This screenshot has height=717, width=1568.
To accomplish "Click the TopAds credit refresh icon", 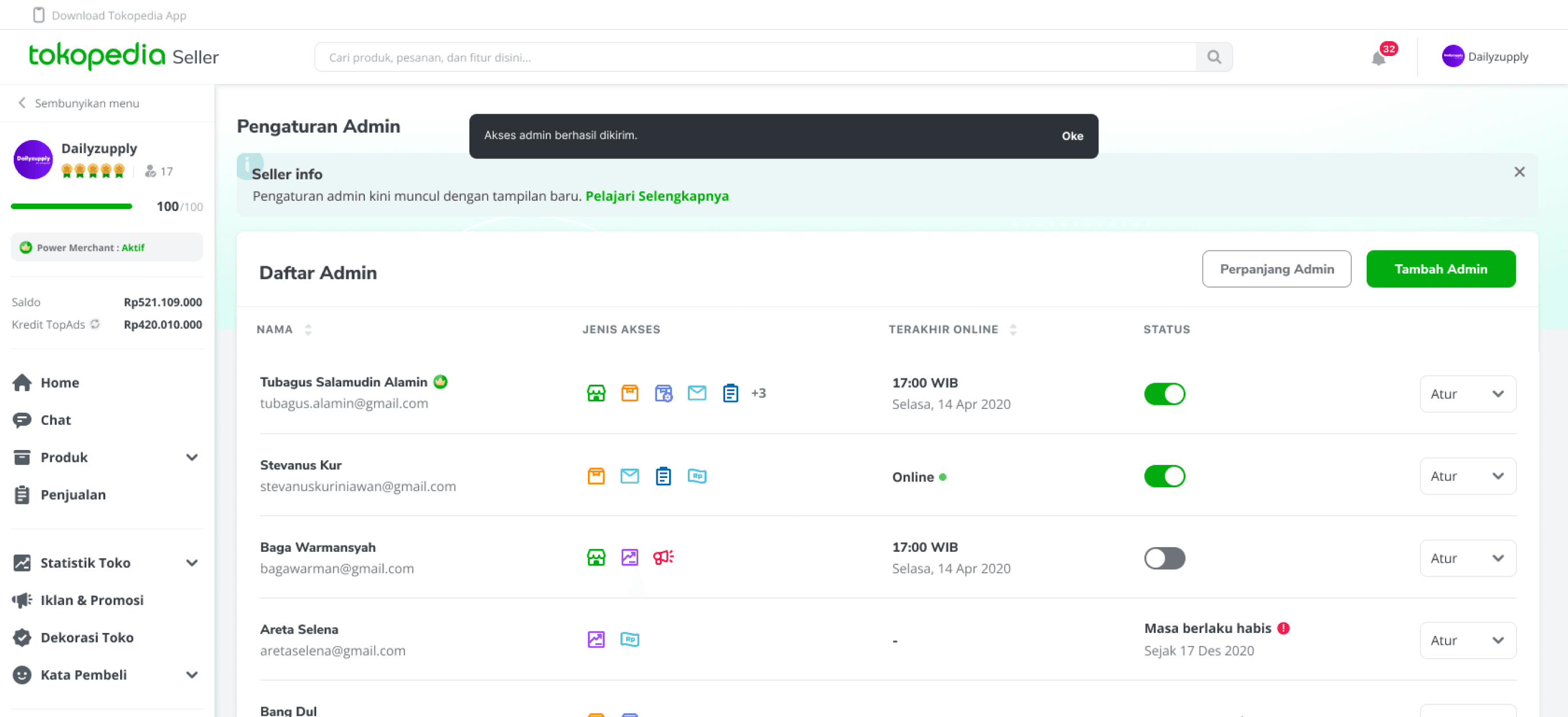I will click(95, 324).
